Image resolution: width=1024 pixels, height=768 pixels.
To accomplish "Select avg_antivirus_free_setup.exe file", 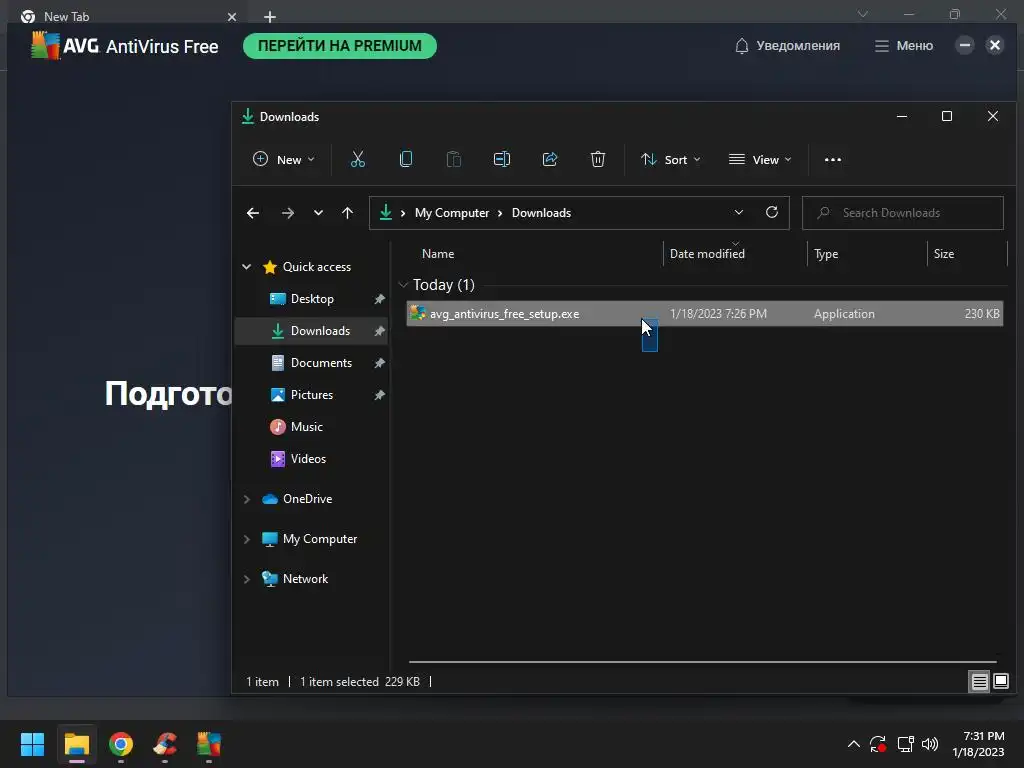I will point(705,313).
